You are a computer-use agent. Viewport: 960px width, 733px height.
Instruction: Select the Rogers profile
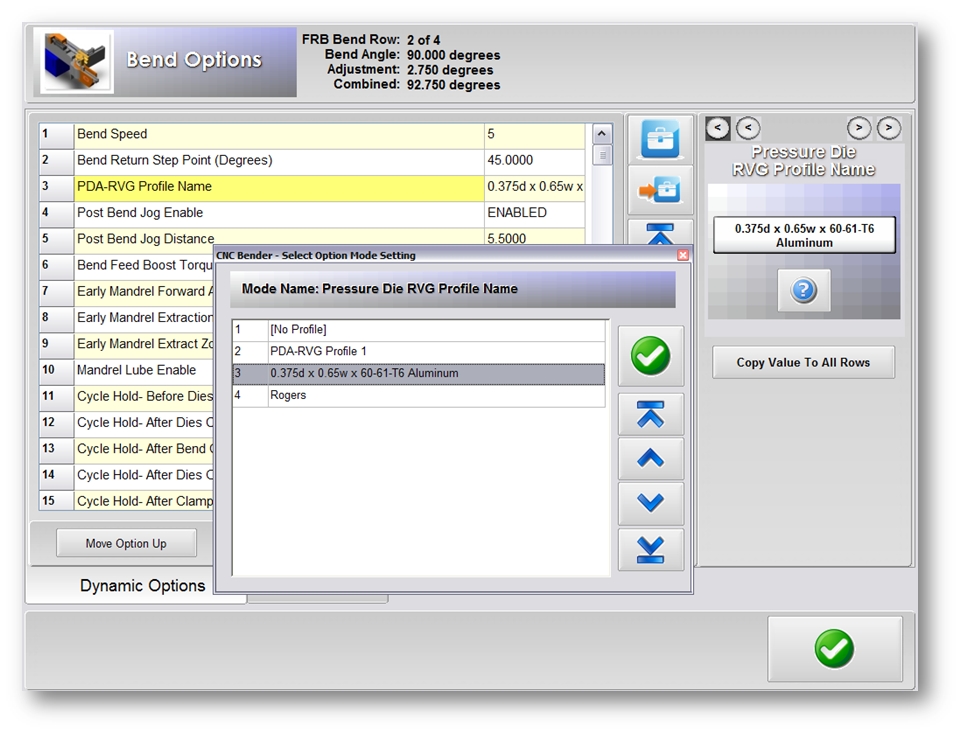(420, 396)
